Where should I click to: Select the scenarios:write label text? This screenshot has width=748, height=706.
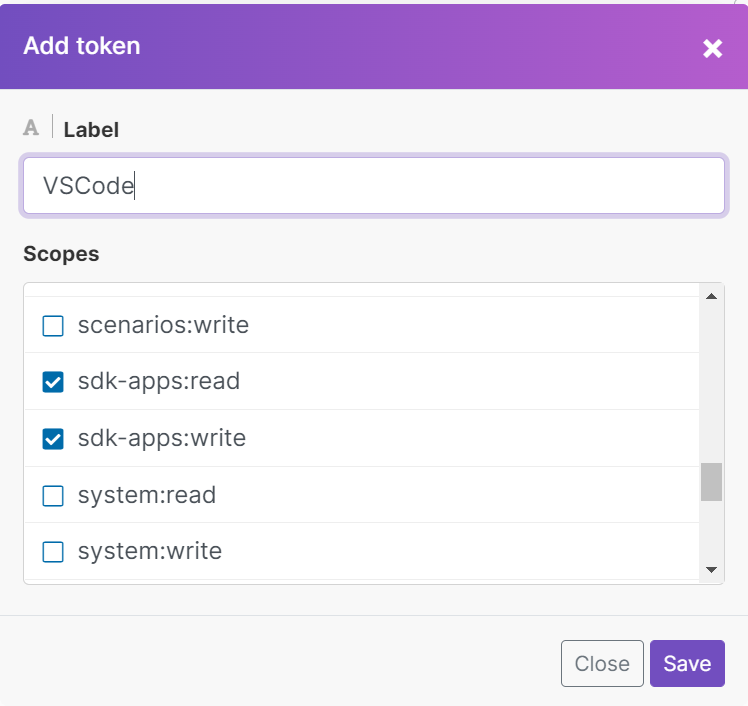[x=163, y=325]
